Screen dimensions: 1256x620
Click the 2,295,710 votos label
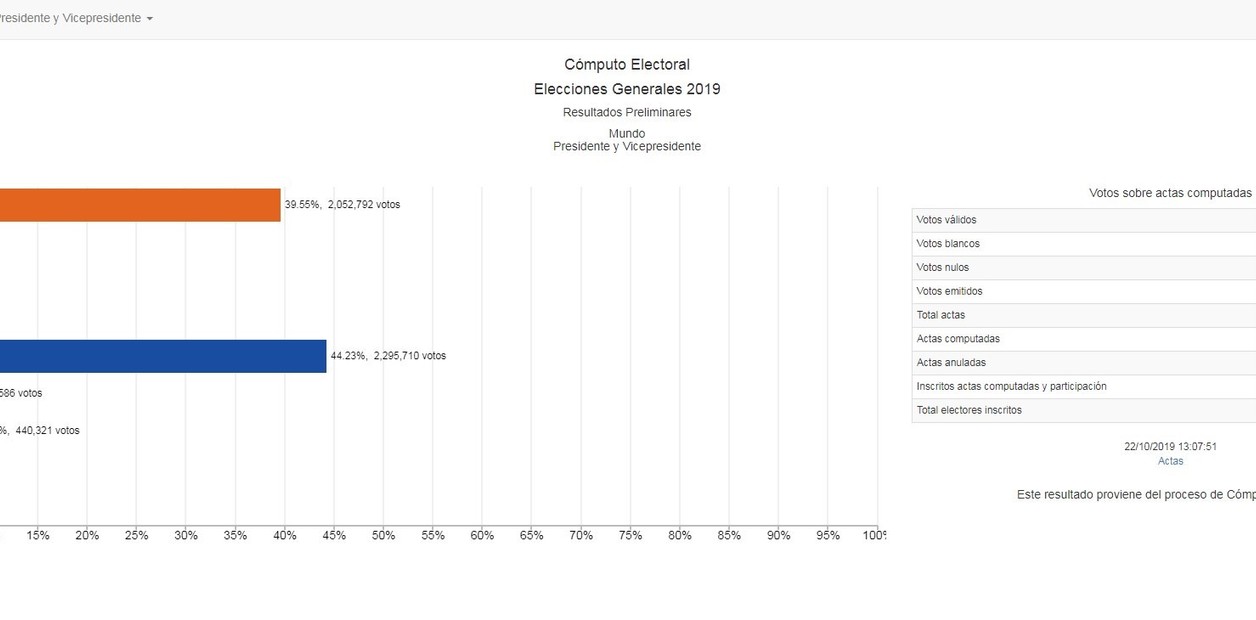coord(410,356)
